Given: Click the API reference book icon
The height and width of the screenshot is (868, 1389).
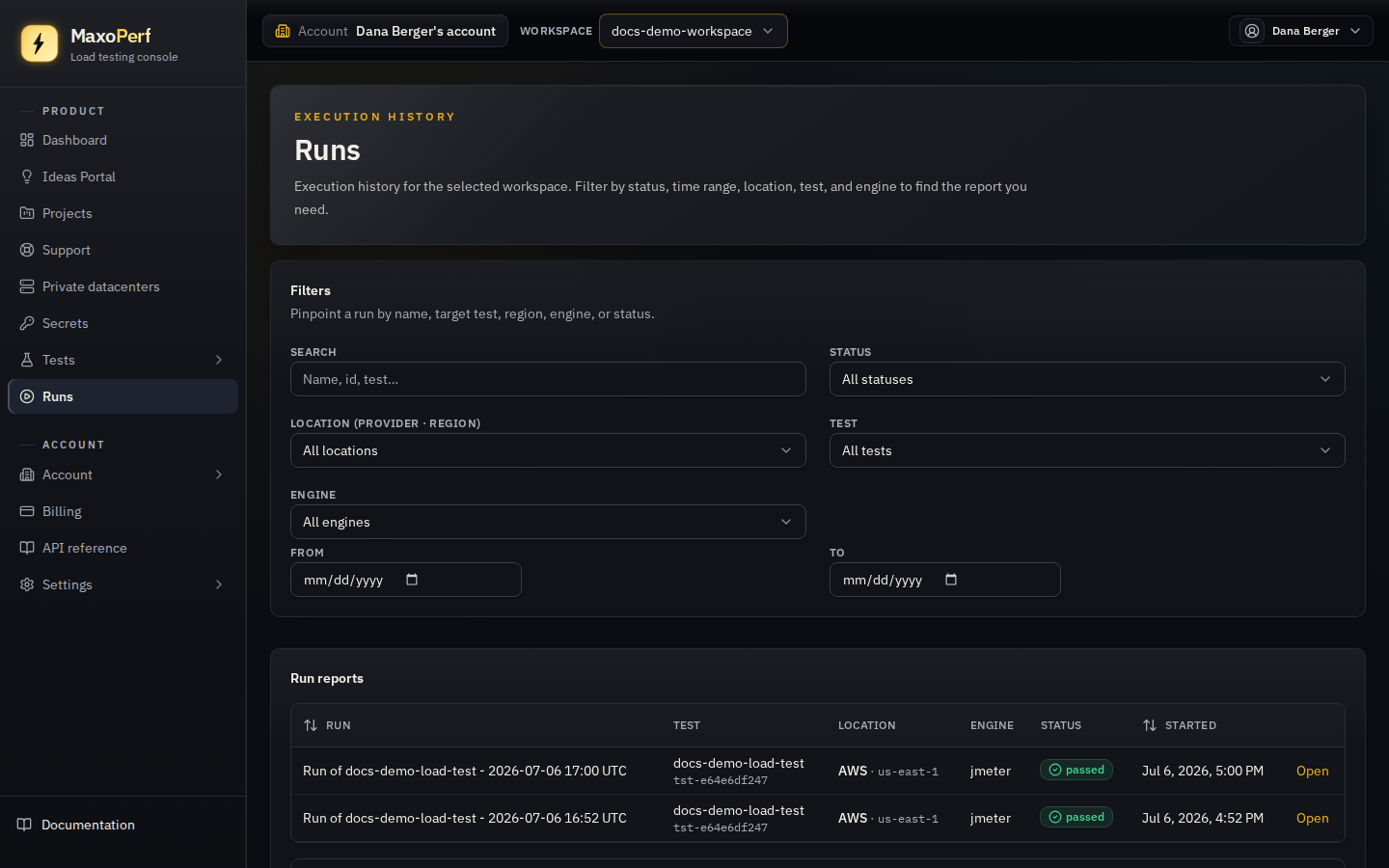Looking at the screenshot, I should 27,548.
